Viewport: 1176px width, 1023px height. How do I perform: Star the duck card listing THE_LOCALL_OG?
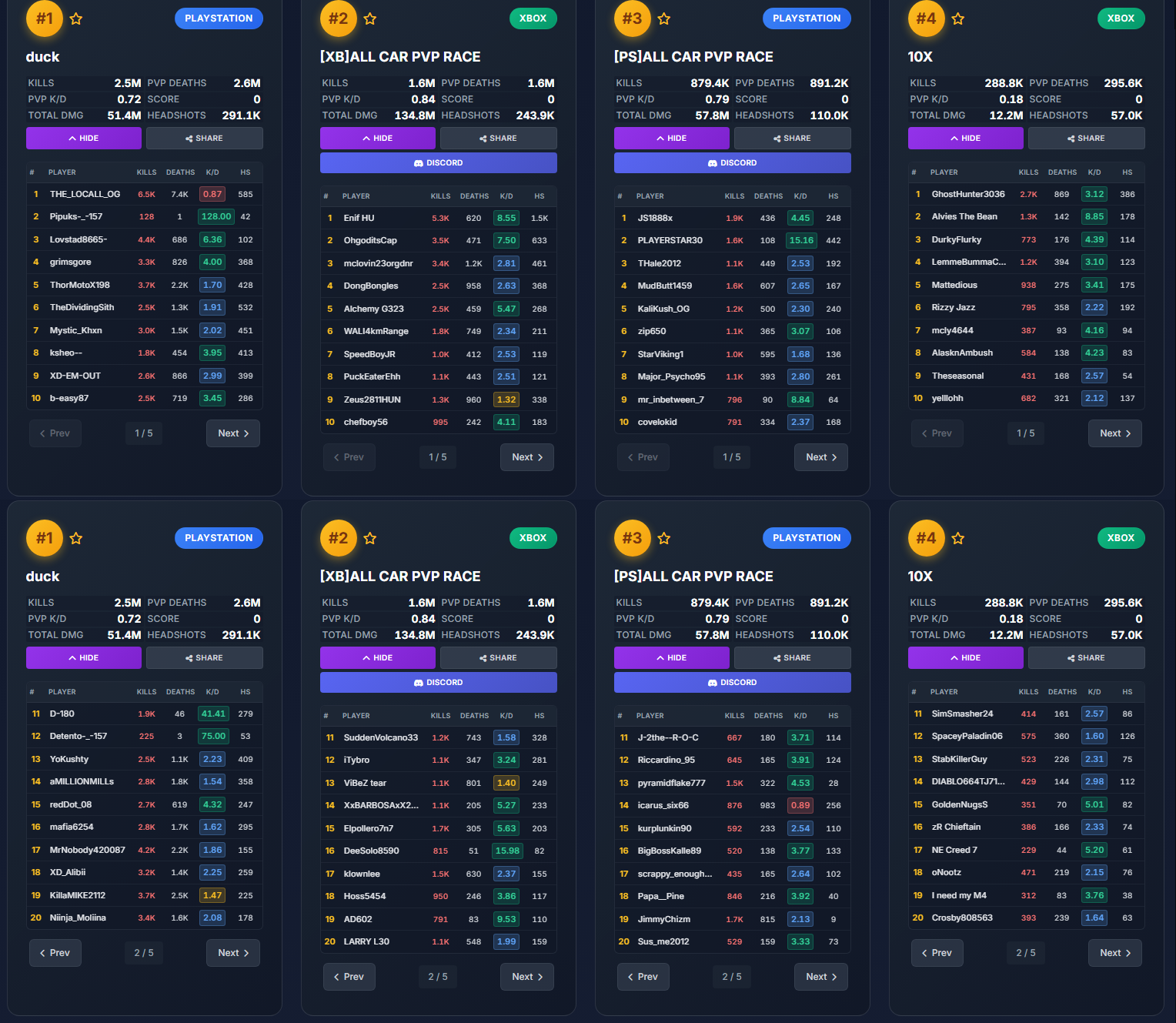point(76,18)
